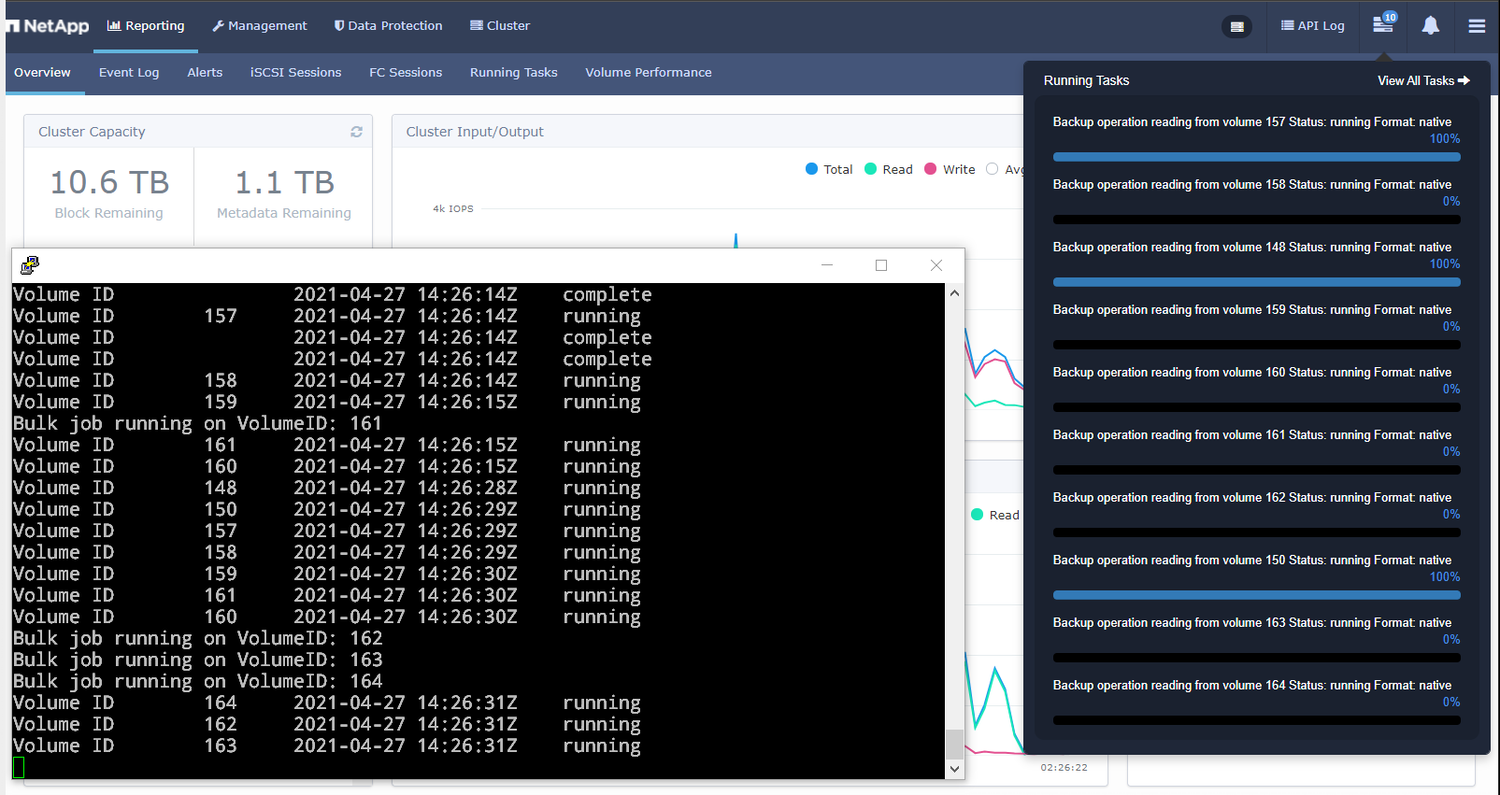1500x795 pixels.
Task: Click terminal line 'Bulk job running on VolumeID: 161'
Action: 198,423
